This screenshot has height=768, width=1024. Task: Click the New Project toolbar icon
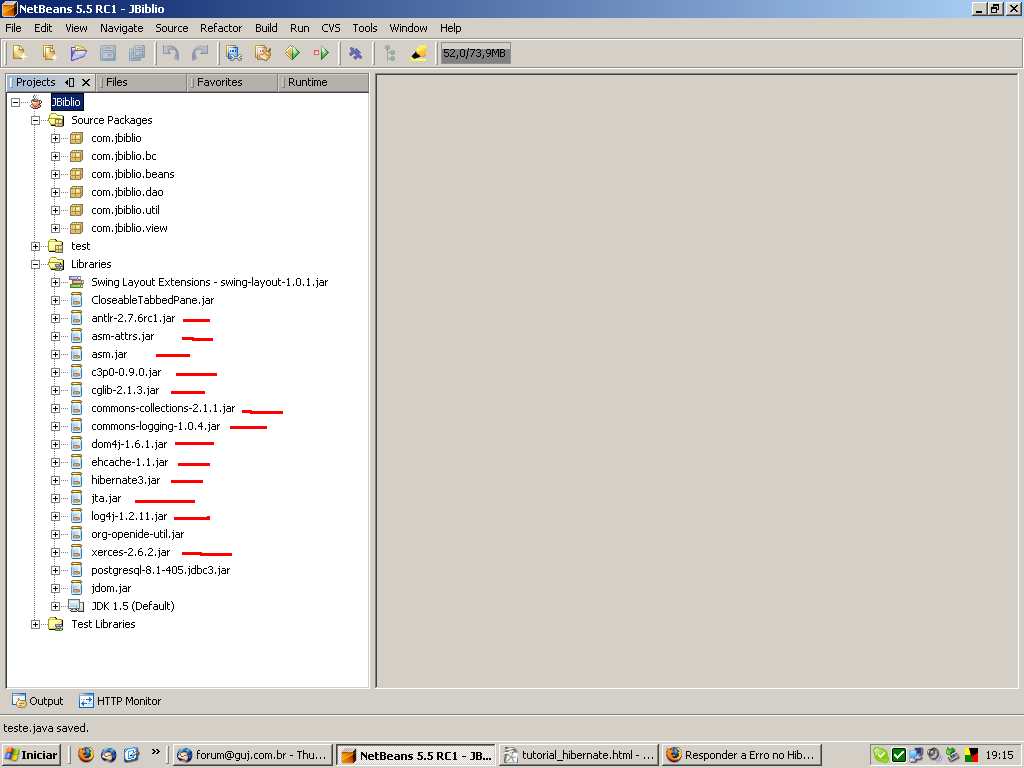(49, 53)
